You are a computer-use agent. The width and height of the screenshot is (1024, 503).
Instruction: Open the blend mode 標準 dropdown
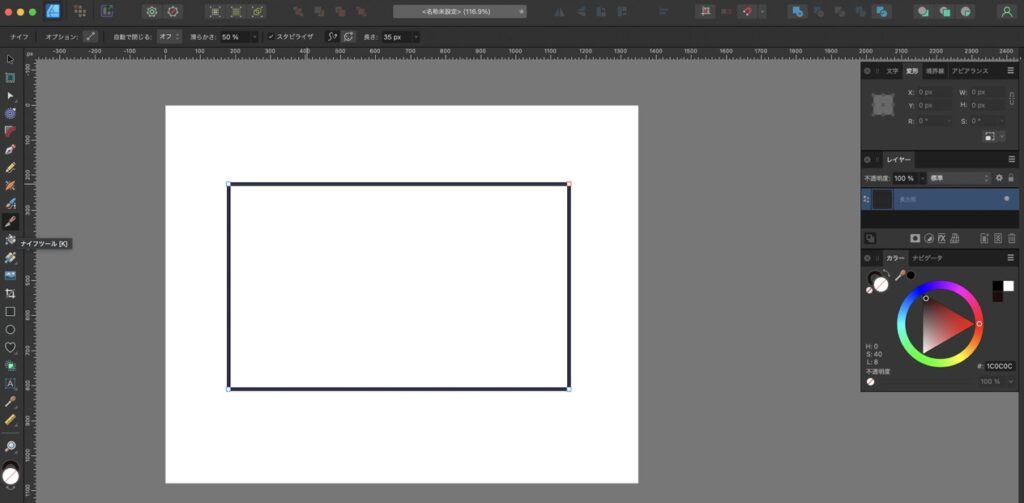(x=957, y=178)
